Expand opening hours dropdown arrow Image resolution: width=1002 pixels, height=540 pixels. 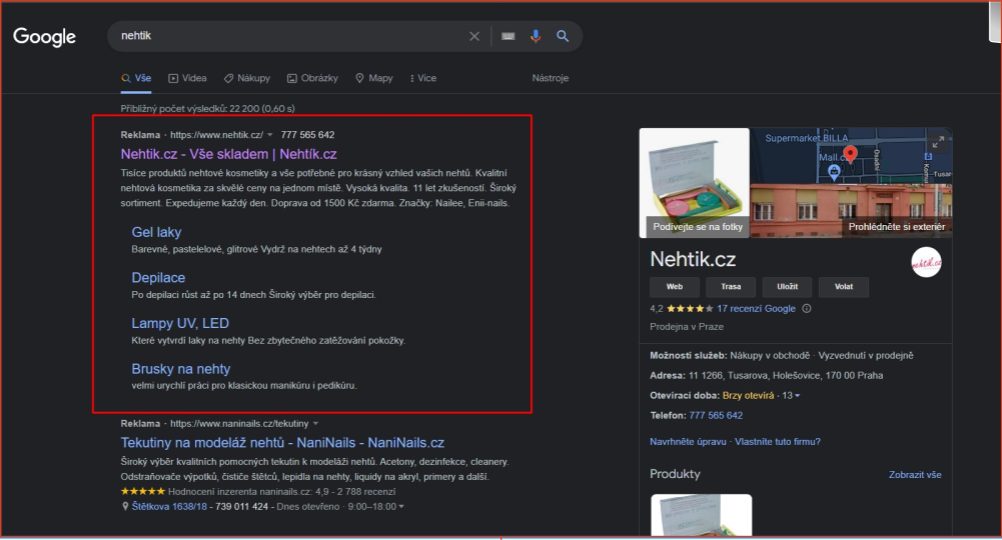797,396
